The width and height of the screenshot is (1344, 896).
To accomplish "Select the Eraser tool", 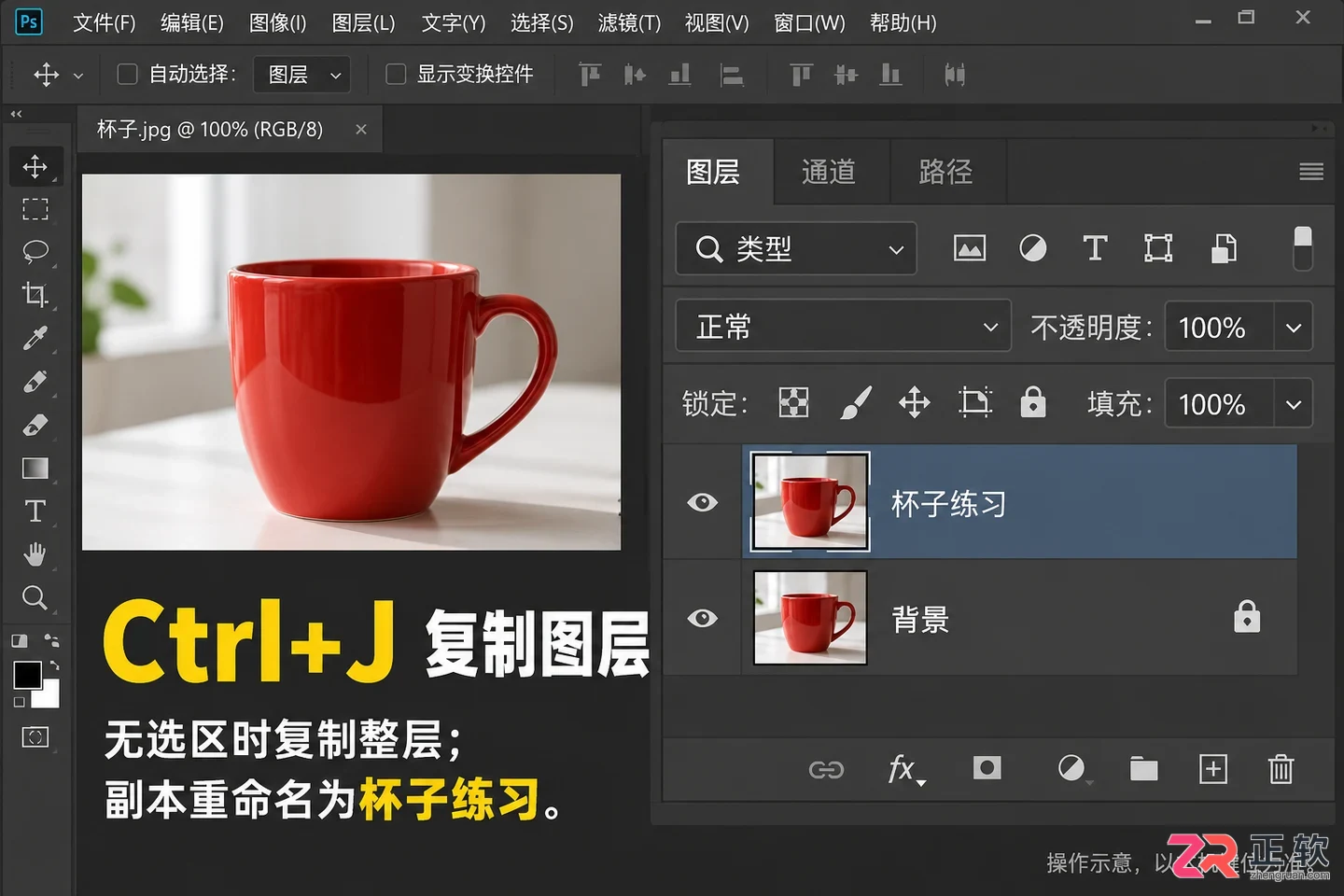I will [x=35, y=425].
